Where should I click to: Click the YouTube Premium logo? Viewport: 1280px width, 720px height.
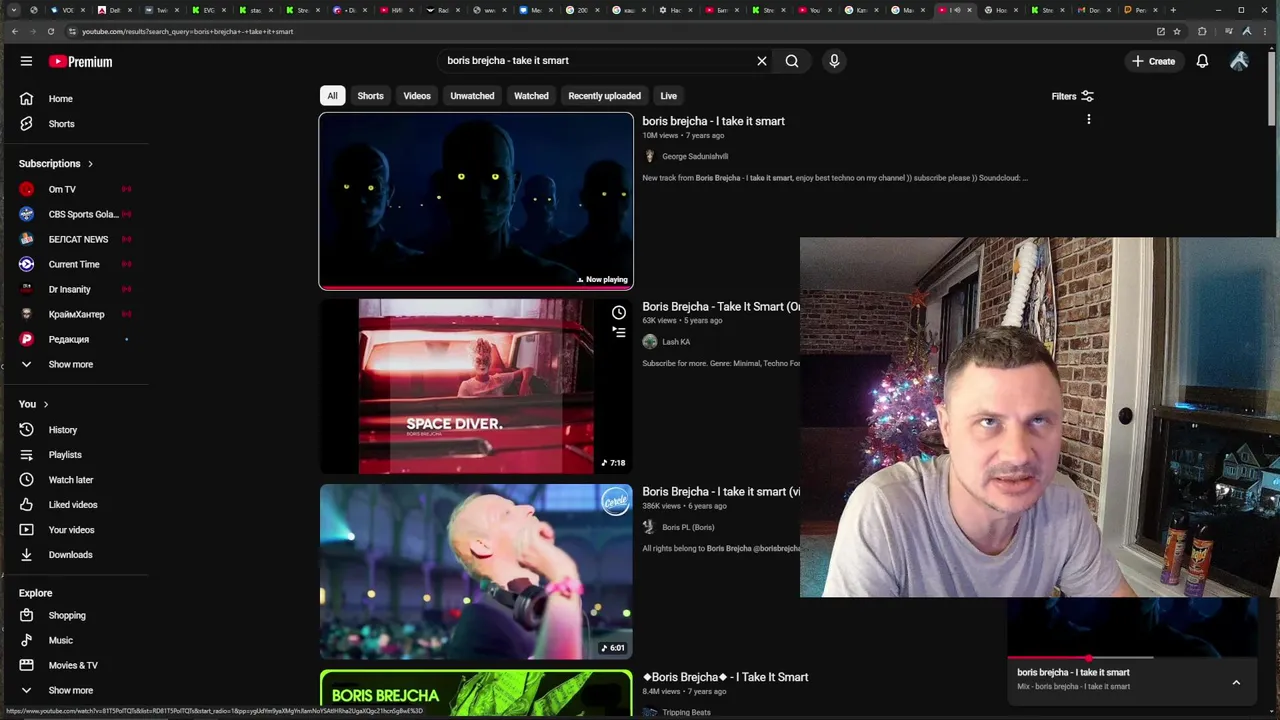80,61
